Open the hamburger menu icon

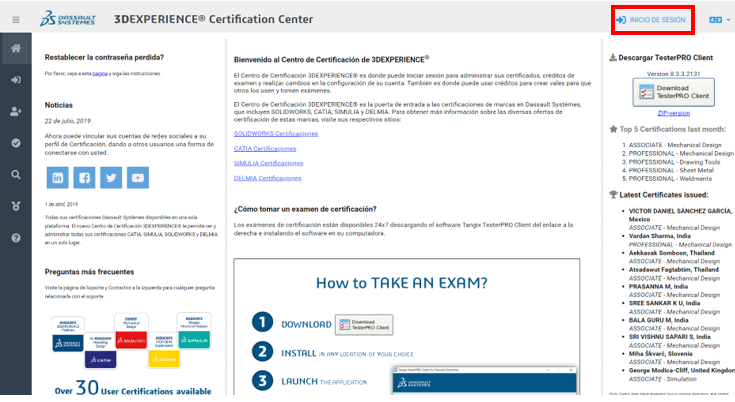click(x=16, y=20)
